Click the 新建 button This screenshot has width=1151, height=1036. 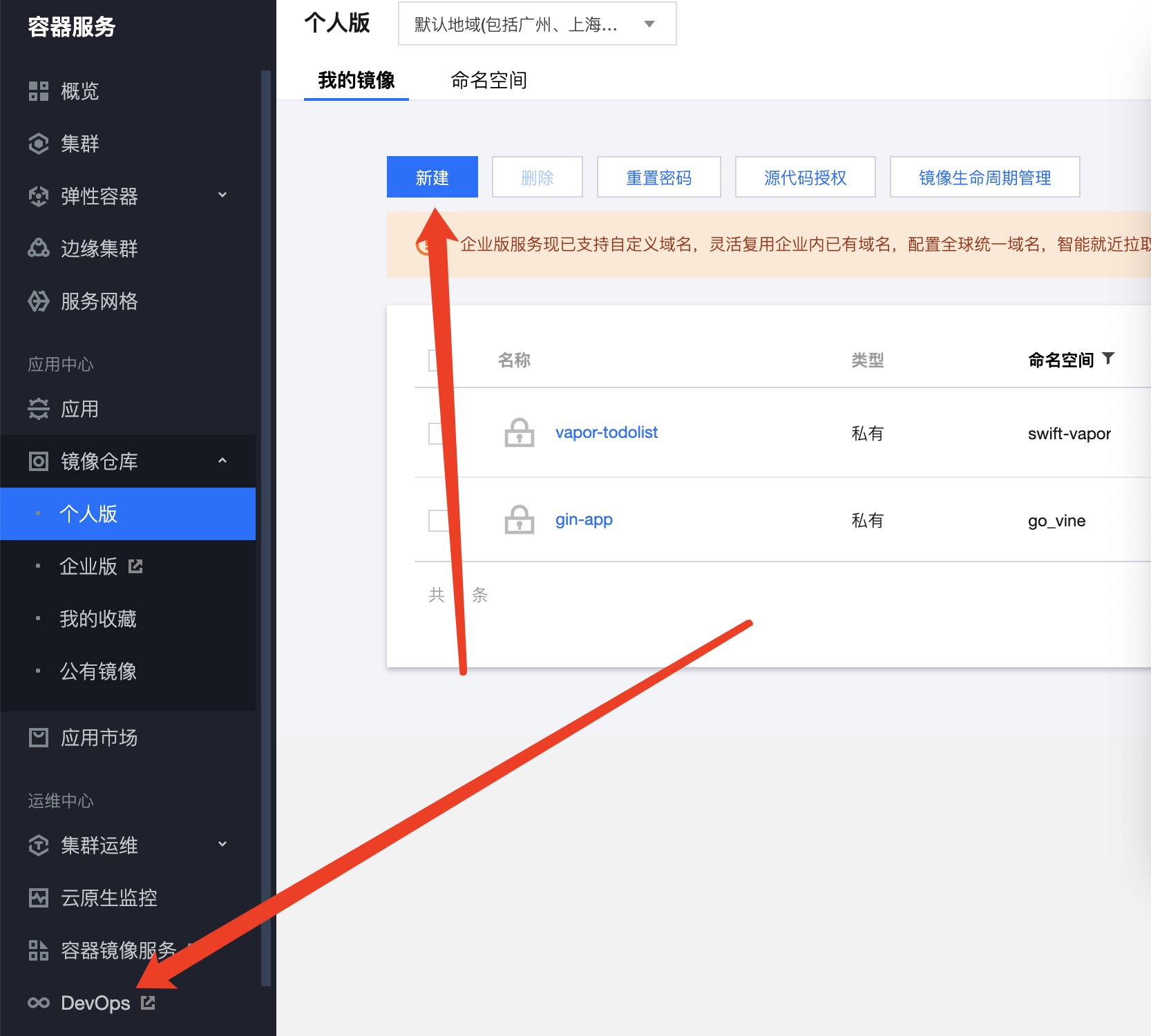432,178
